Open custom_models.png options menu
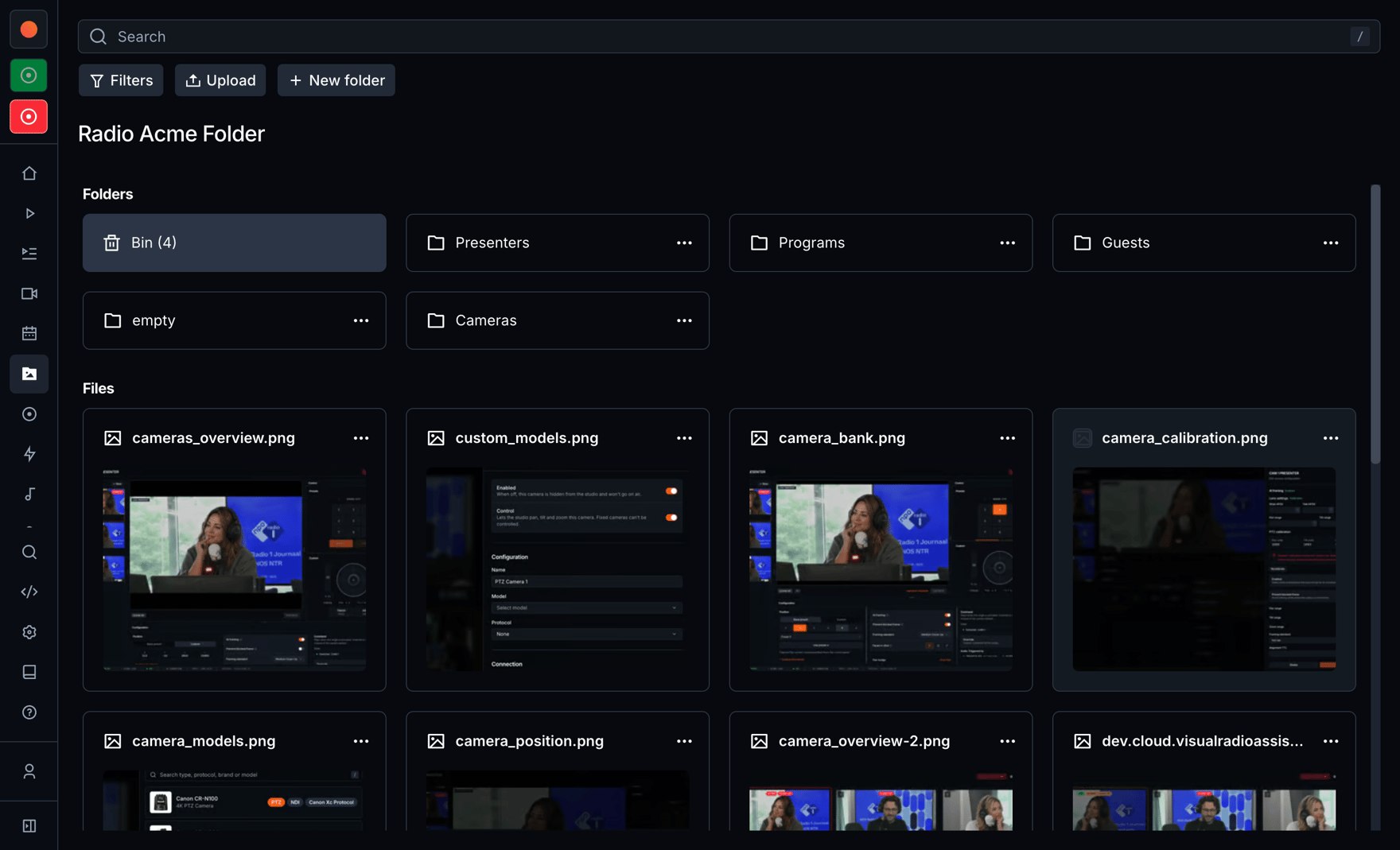 tap(684, 438)
